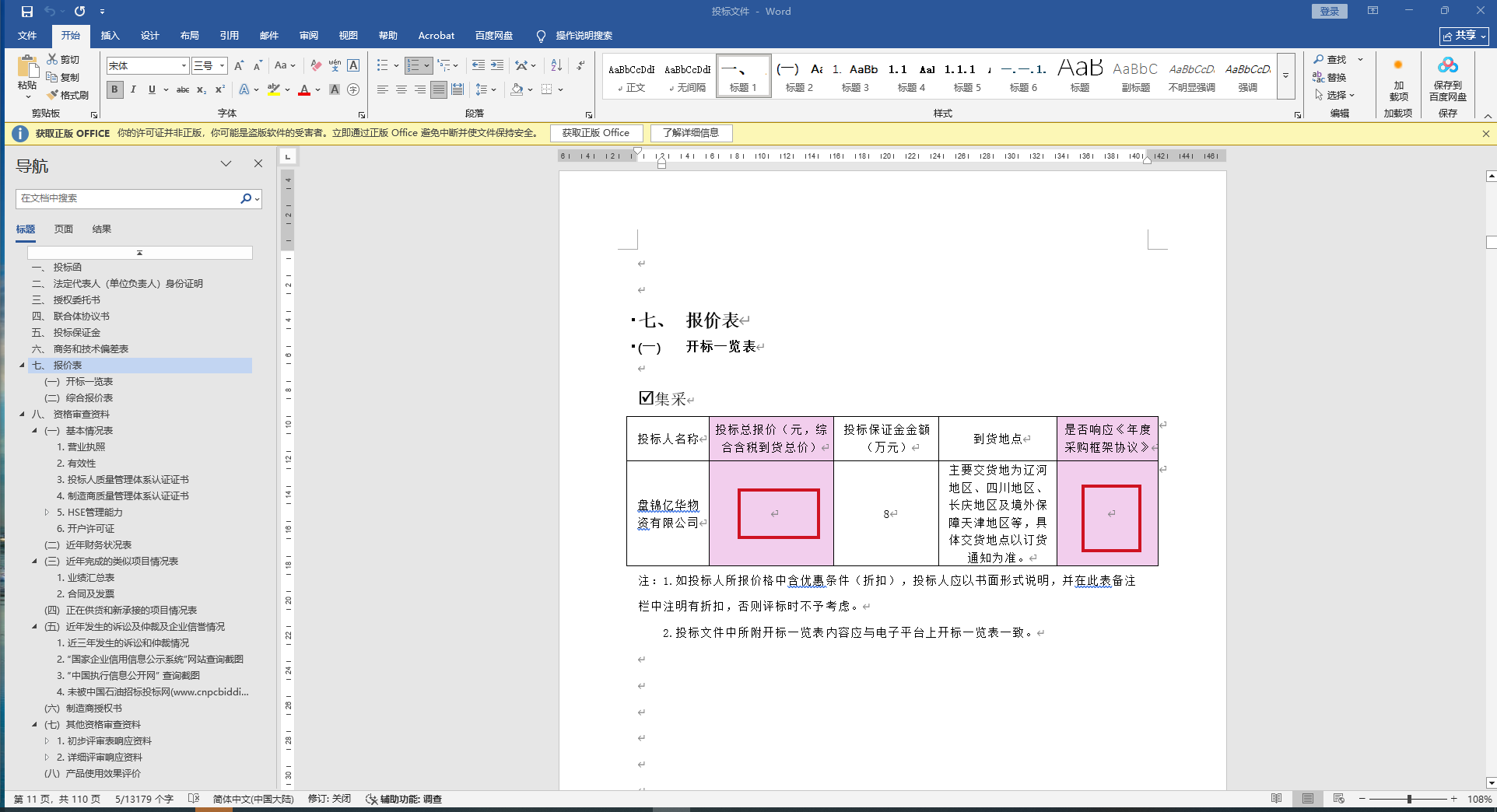Toggle show/hide paragraph marks
This screenshot has height=812, width=1497.
(580, 66)
